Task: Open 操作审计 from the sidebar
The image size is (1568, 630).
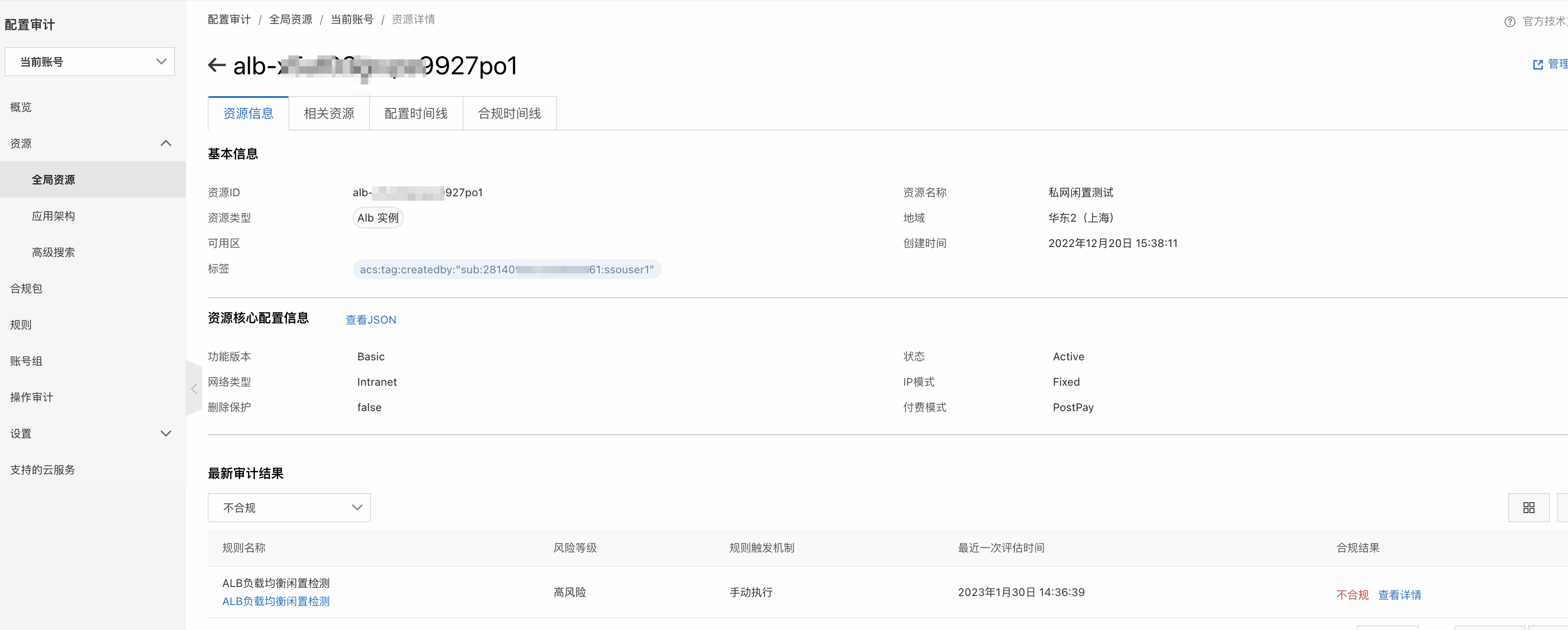Action: (32, 397)
